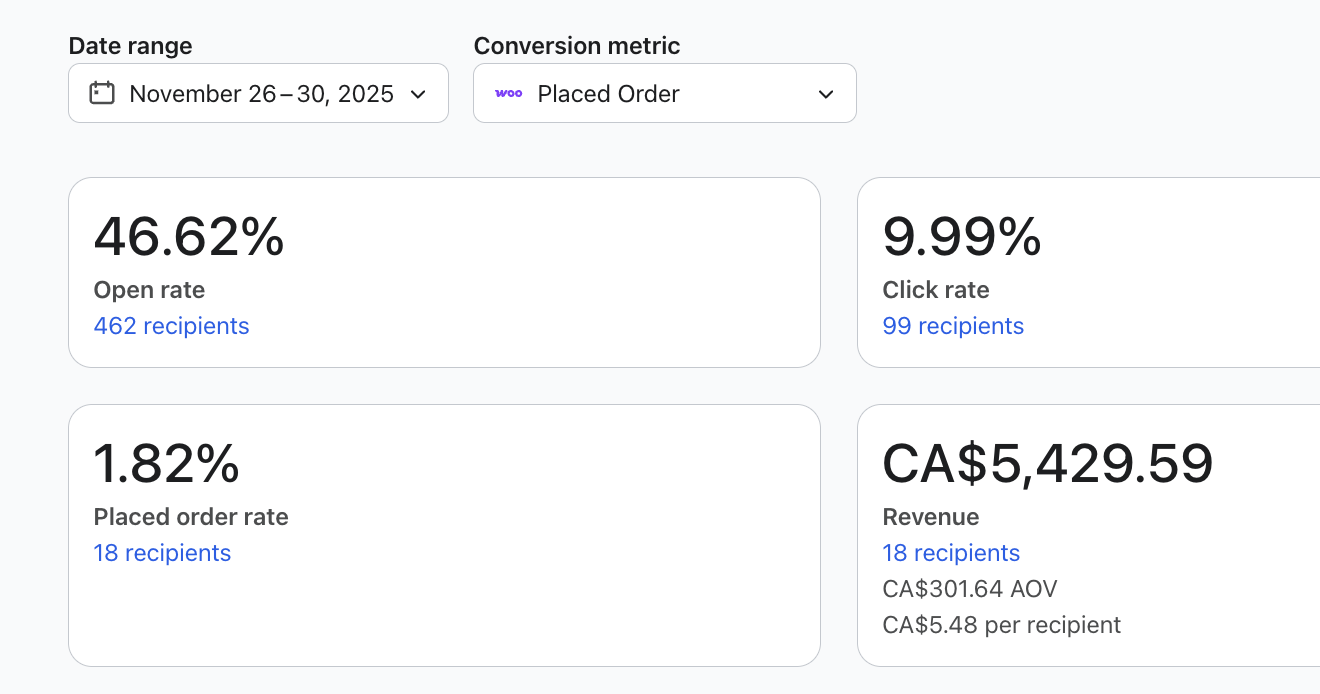Click the calendar icon in the date range field
Viewport: 1320px width, 694px height.
pos(102,93)
